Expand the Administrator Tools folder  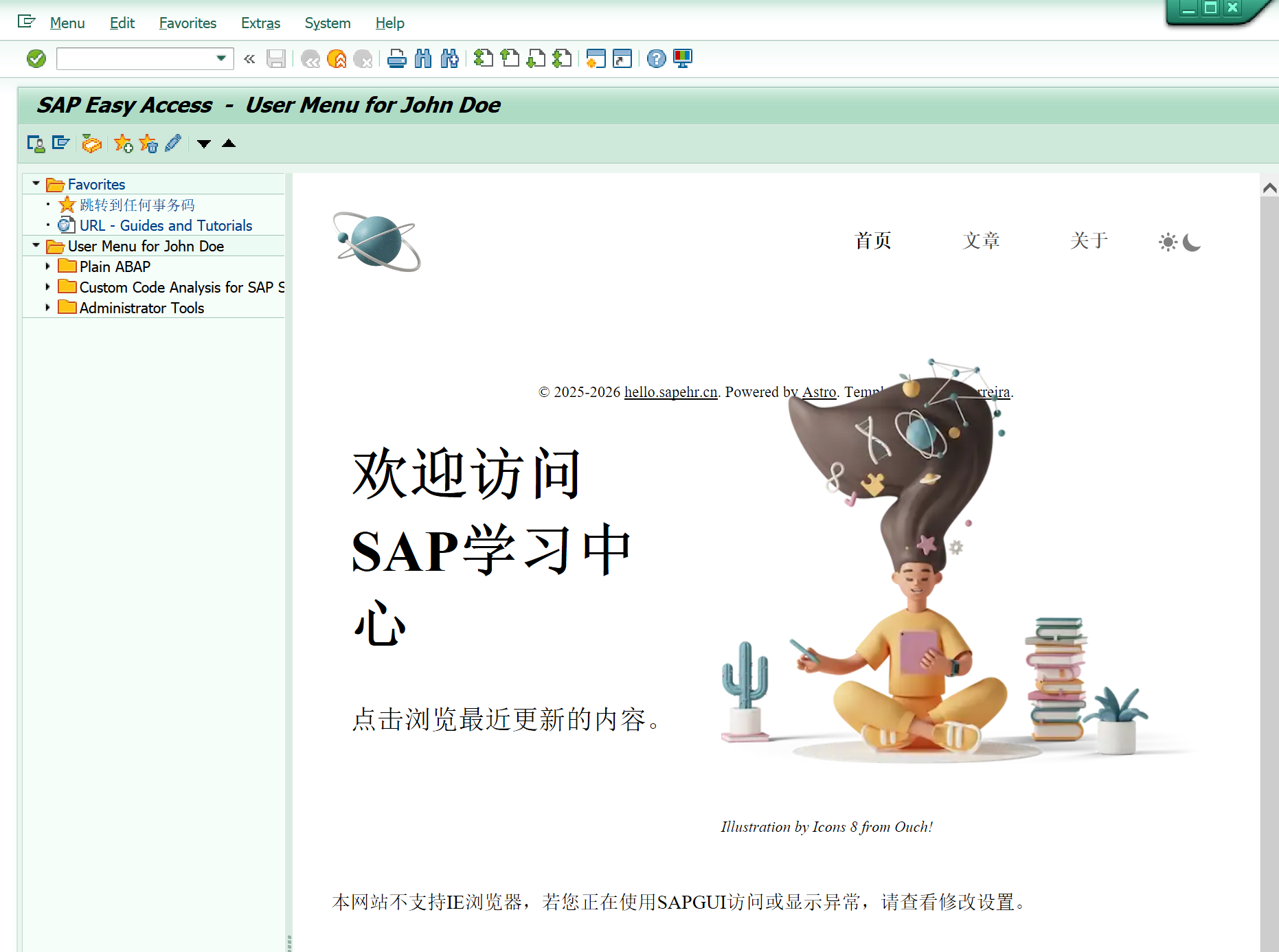(47, 308)
